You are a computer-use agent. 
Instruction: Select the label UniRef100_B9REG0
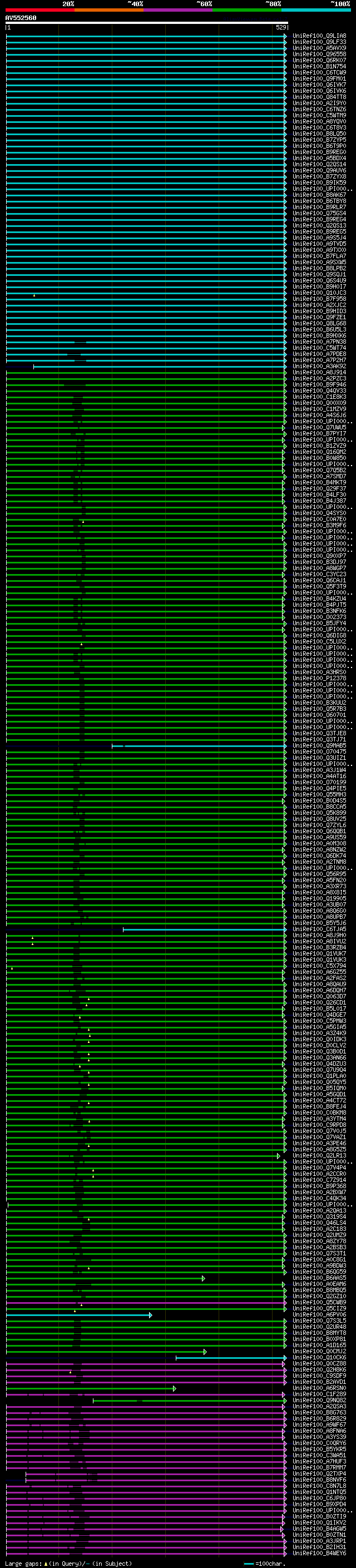[319, 152]
